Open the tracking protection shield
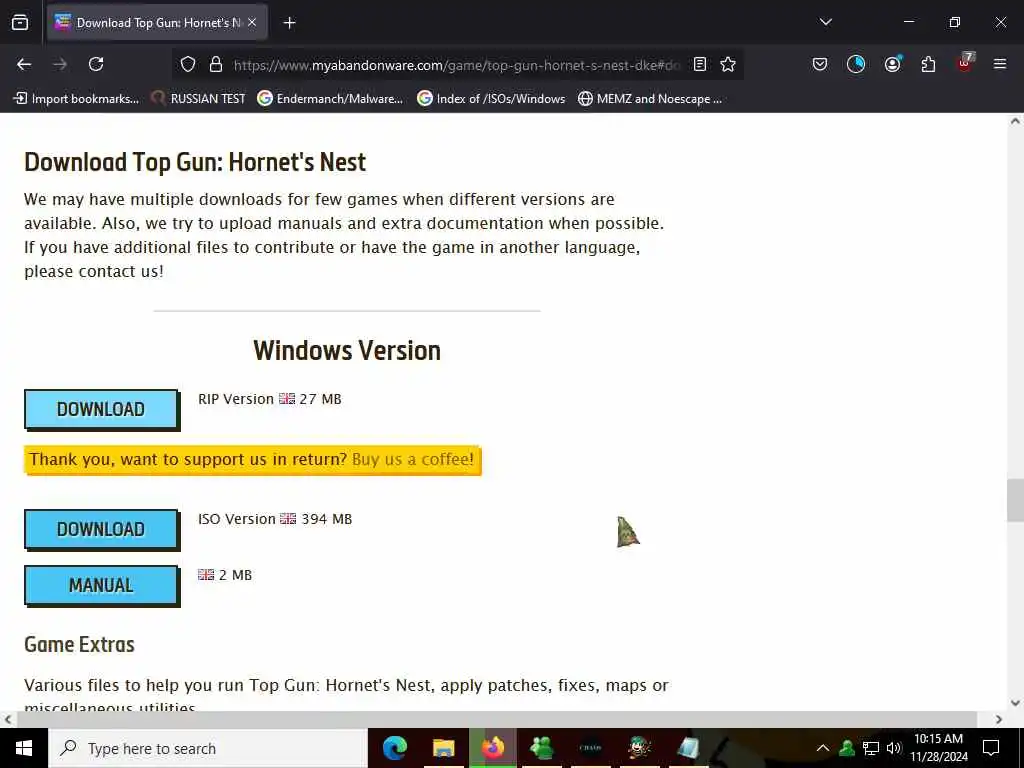Viewport: 1024px width, 768px height. coord(188,64)
